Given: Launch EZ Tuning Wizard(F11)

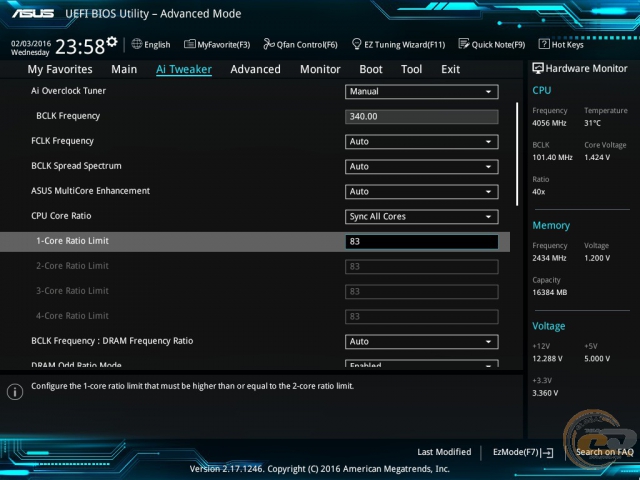Looking at the screenshot, I should (x=398, y=44).
